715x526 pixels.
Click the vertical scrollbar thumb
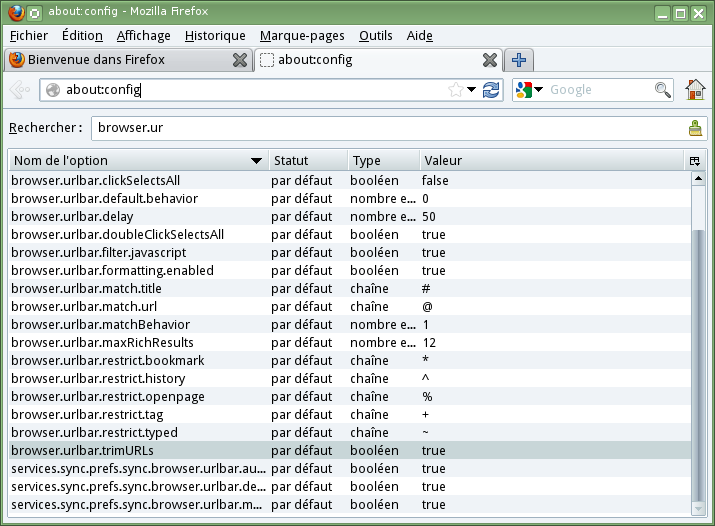(698, 365)
